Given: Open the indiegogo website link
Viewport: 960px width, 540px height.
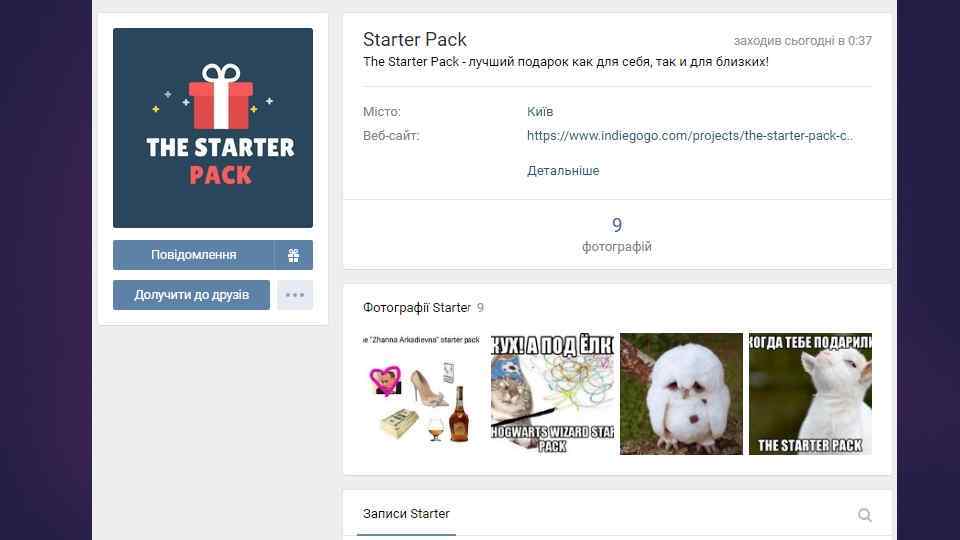Looking at the screenshot, I should 690,136.
